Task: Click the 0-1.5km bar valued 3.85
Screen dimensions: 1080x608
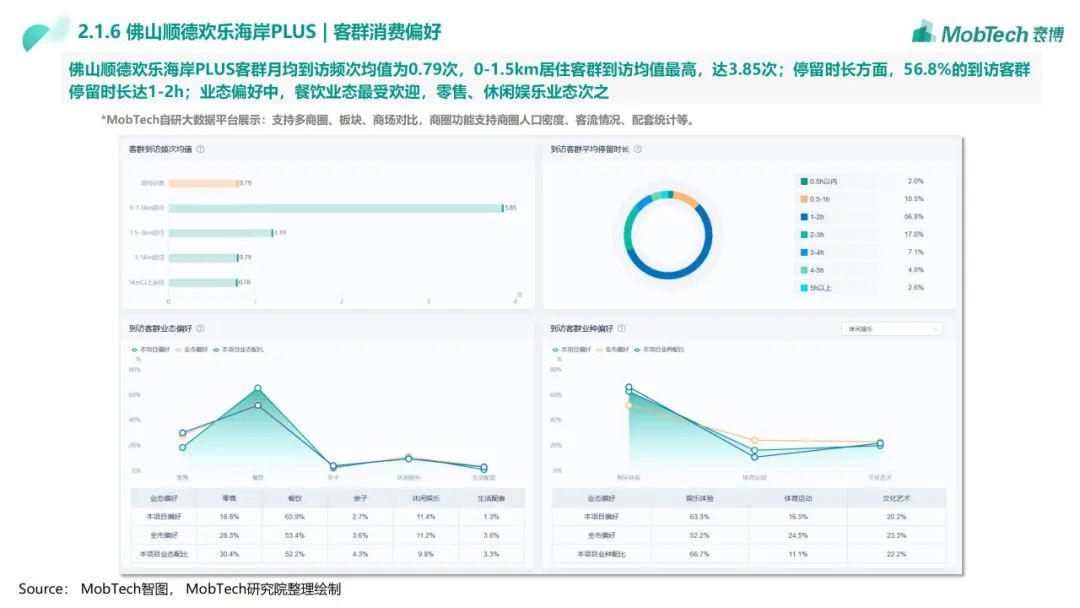Action: point(335,208)
